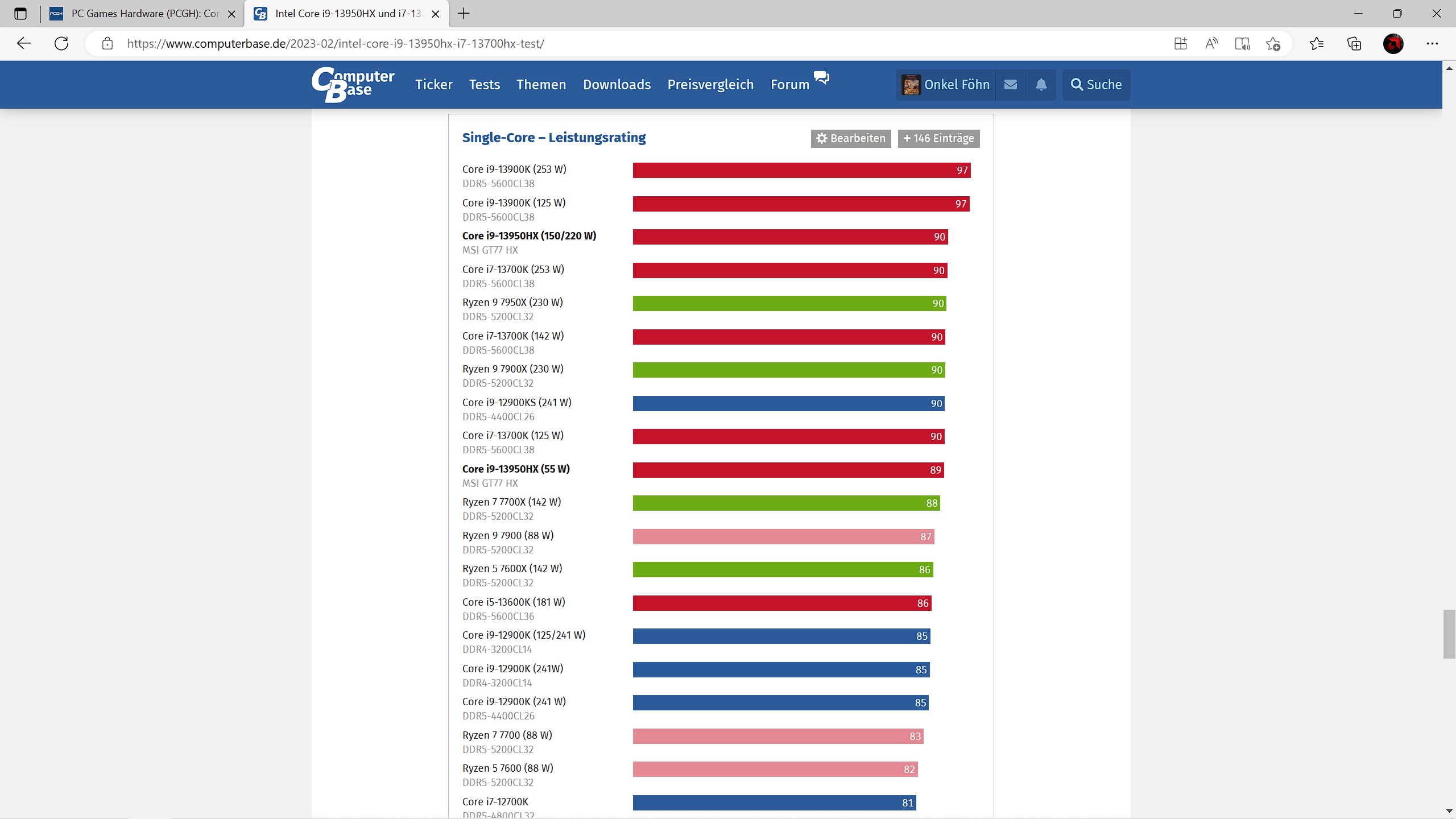Open immersive reader icon
Screen dimensions: 1456x819
click(x=1242, y=44)
